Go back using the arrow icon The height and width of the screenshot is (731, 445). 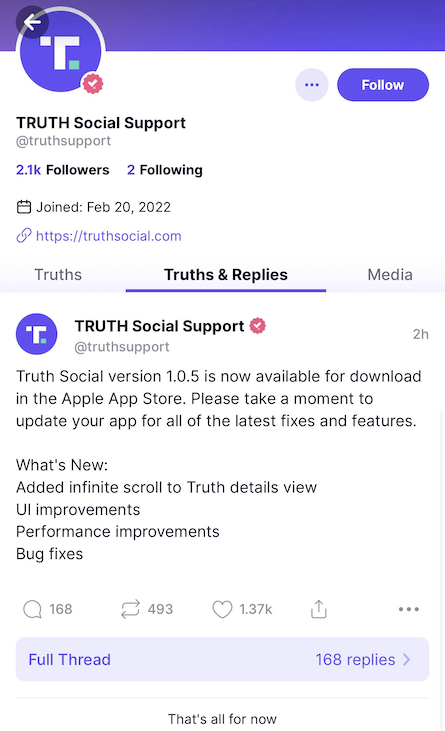click(x=32, y=22)
